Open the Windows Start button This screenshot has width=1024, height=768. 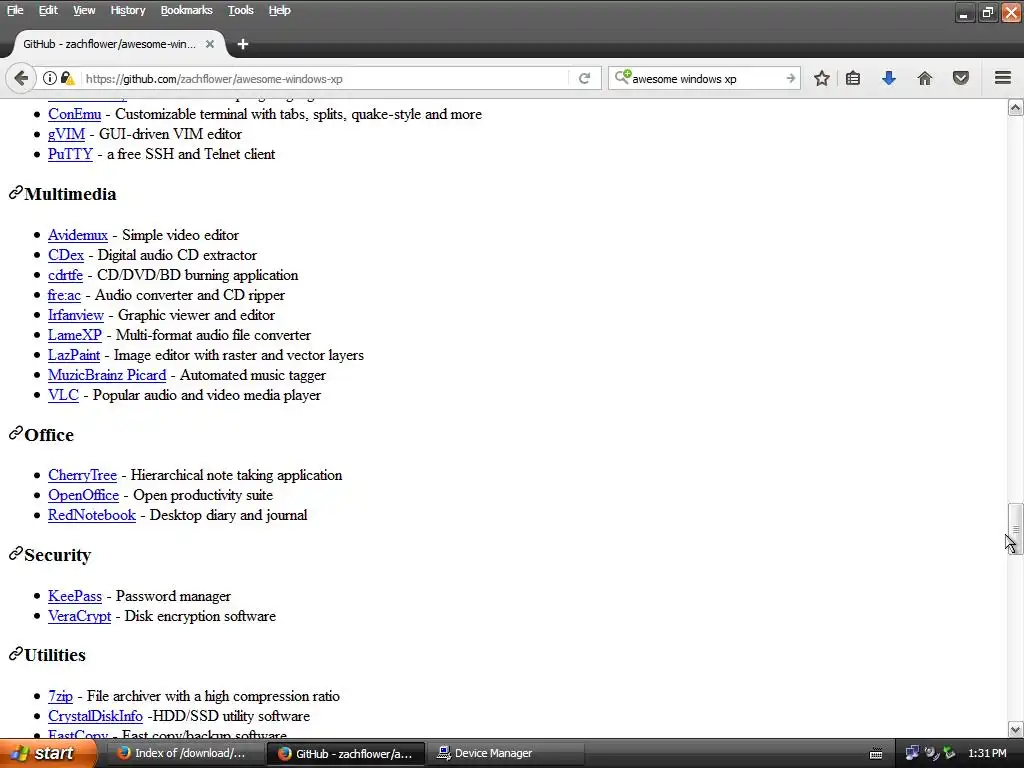pos(48,753)
